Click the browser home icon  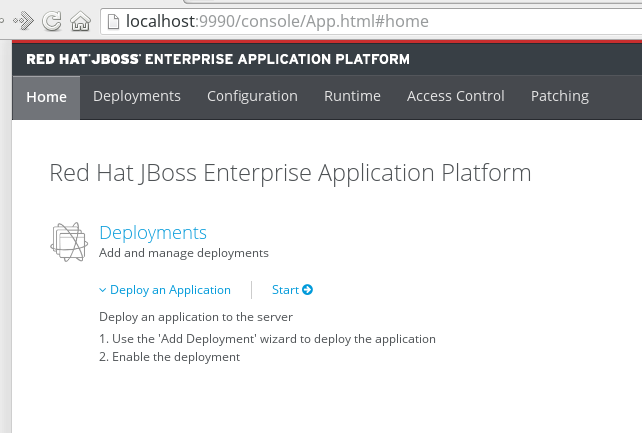point(81,20)
